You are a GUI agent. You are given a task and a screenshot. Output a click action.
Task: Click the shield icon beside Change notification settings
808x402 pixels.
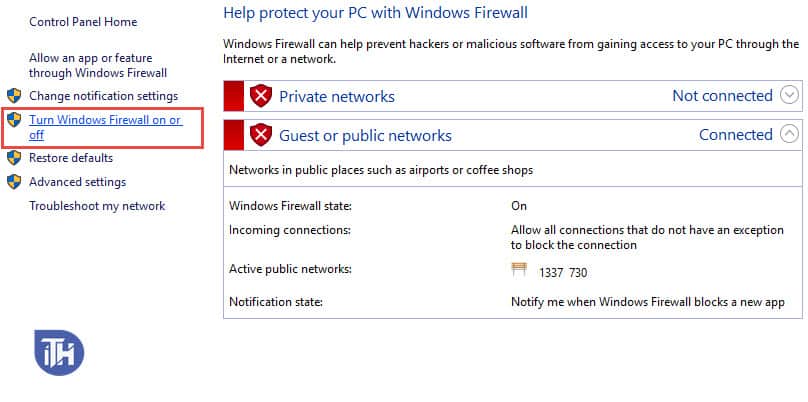pos(13,96)
